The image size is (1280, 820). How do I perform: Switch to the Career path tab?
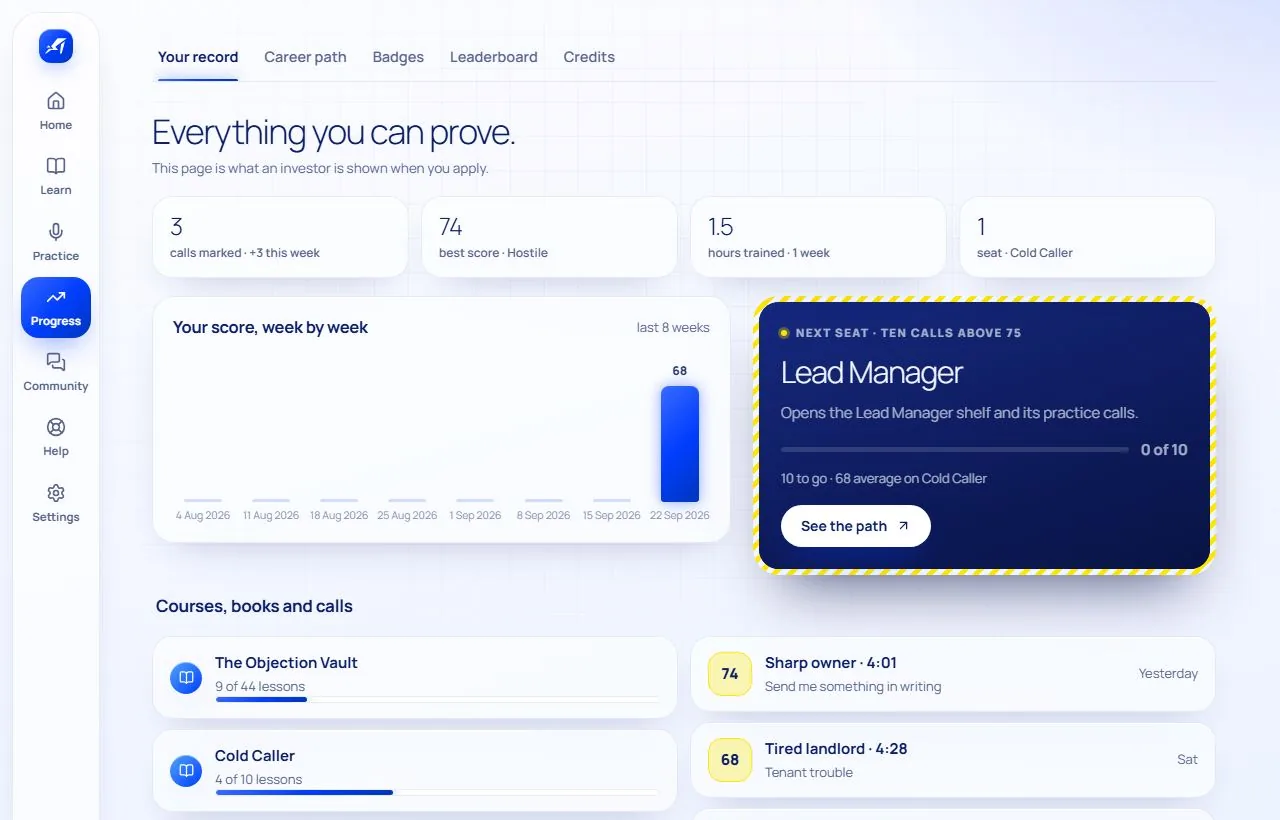(305, 57)
